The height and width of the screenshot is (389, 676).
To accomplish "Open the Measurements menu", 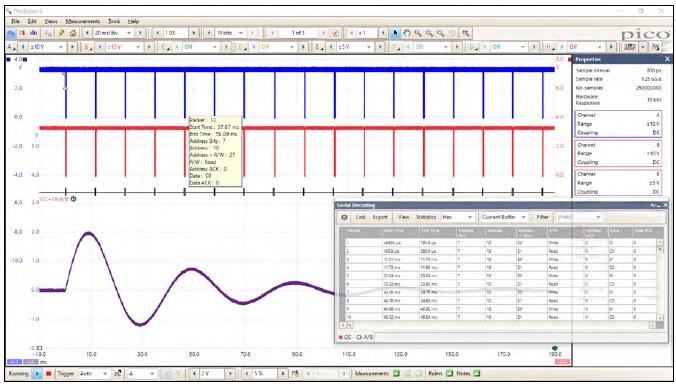I will point(82,21).
